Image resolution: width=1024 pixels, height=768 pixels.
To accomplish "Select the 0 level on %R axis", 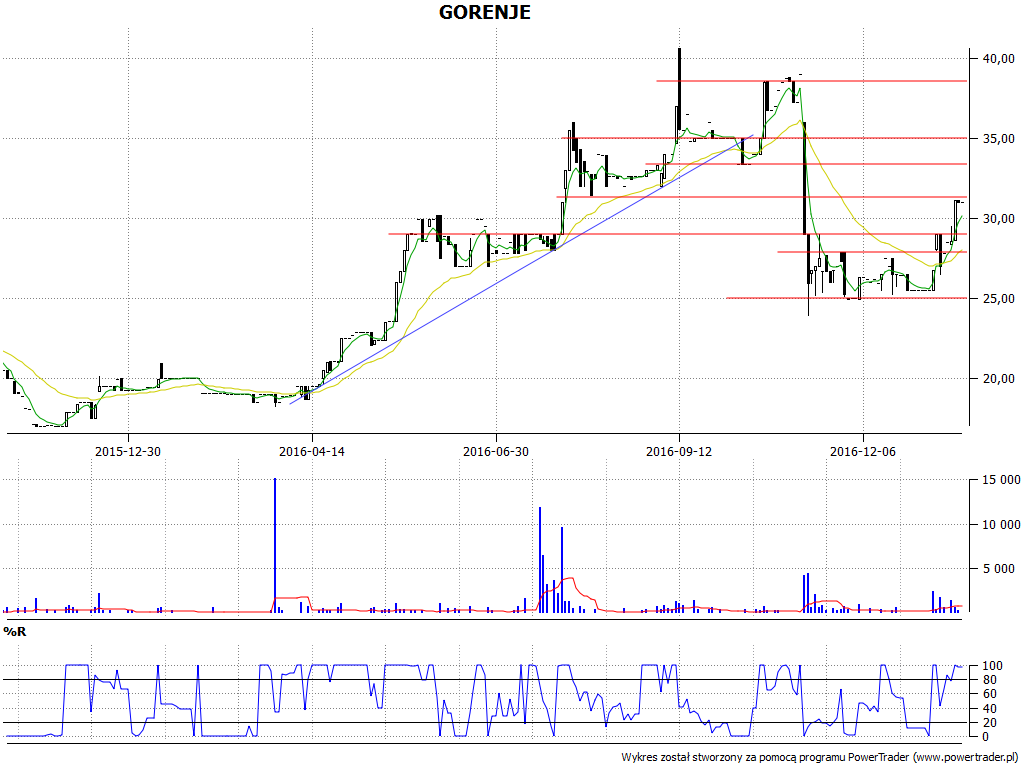I will coord(985,737).
